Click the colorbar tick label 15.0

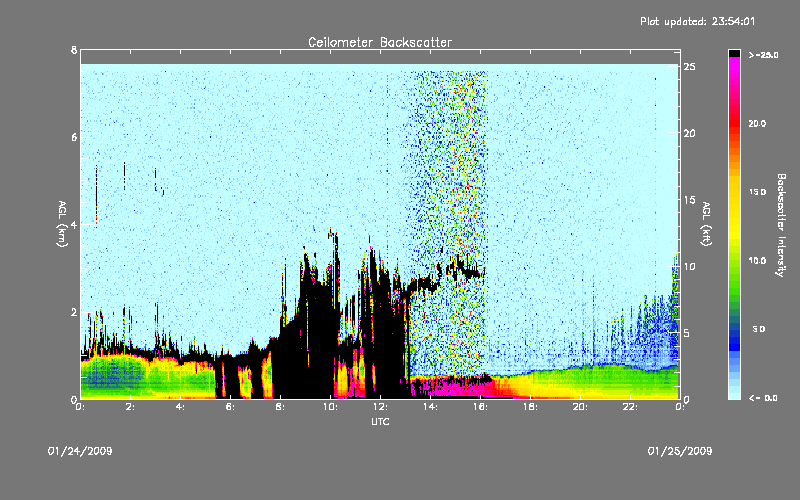pos(757,192)
